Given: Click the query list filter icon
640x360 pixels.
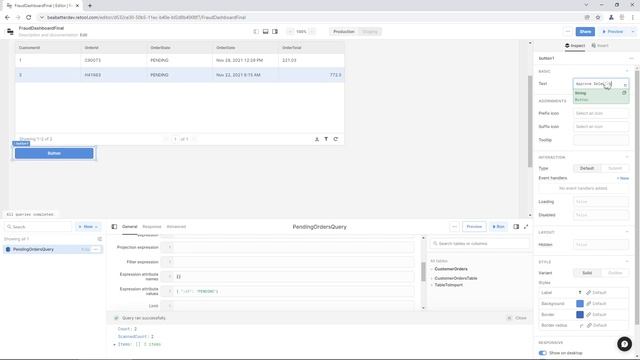Looking at the screenshot, I should (100, 239).
